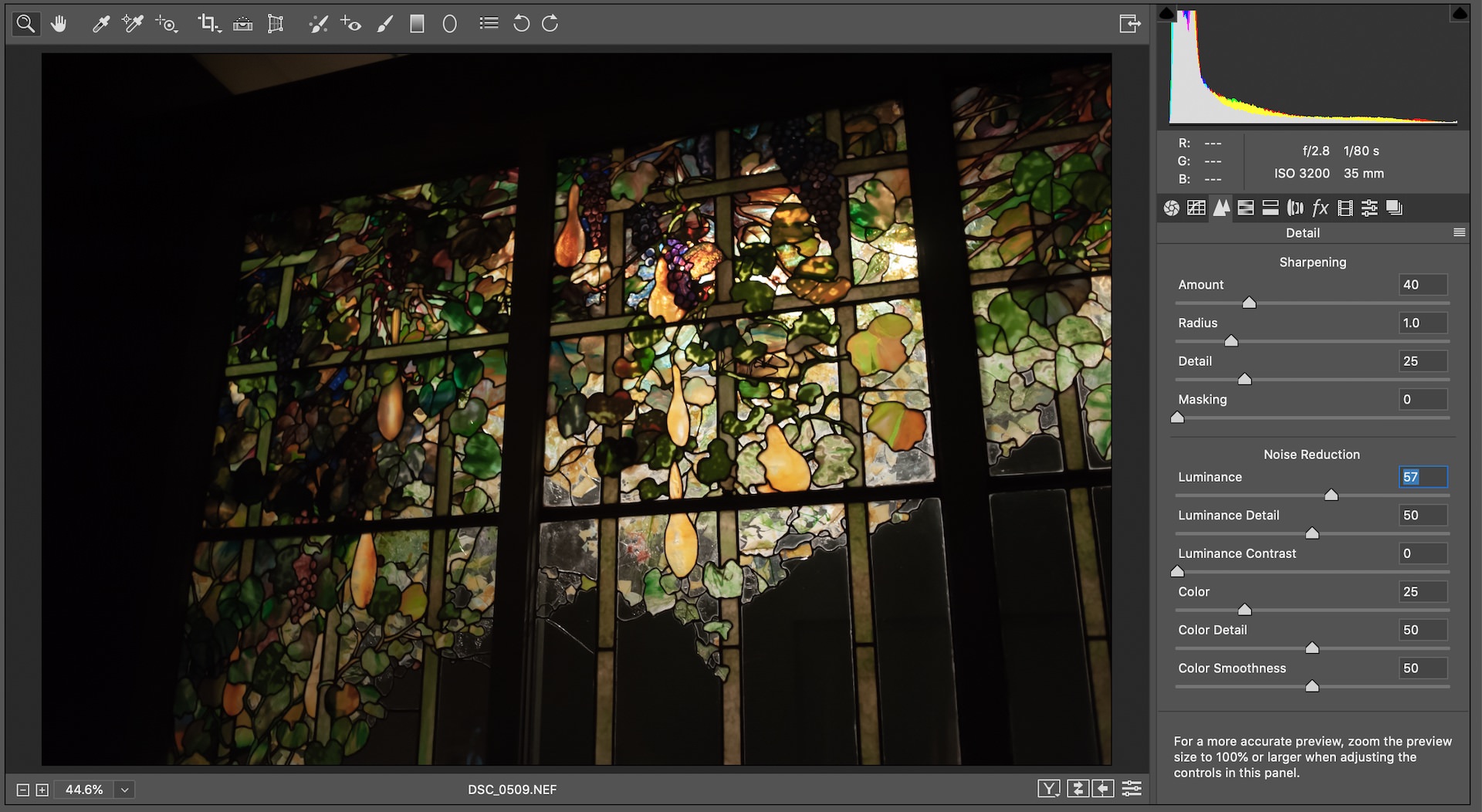
Task: Select the Radial Filter tool
Action: coord(450,24)
